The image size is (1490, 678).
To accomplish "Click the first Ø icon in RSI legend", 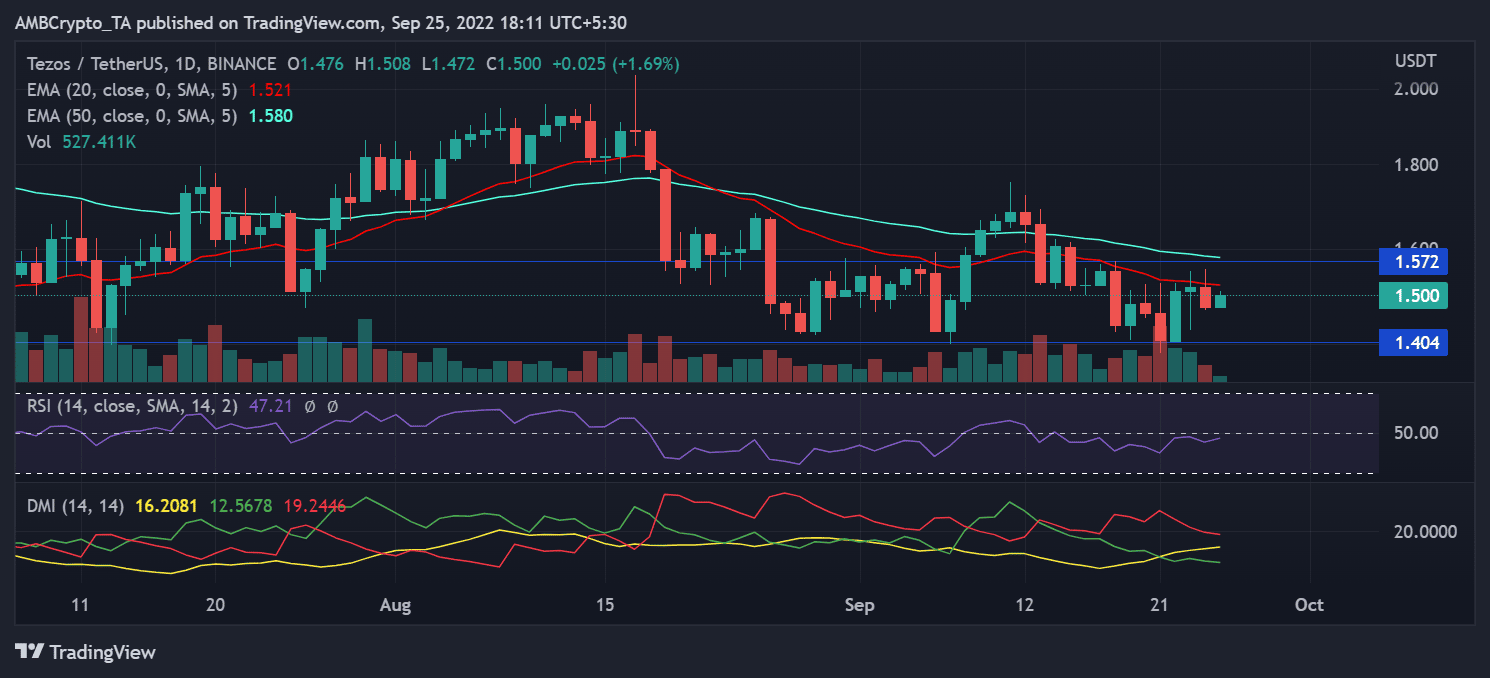I will (x=310, y=407).
